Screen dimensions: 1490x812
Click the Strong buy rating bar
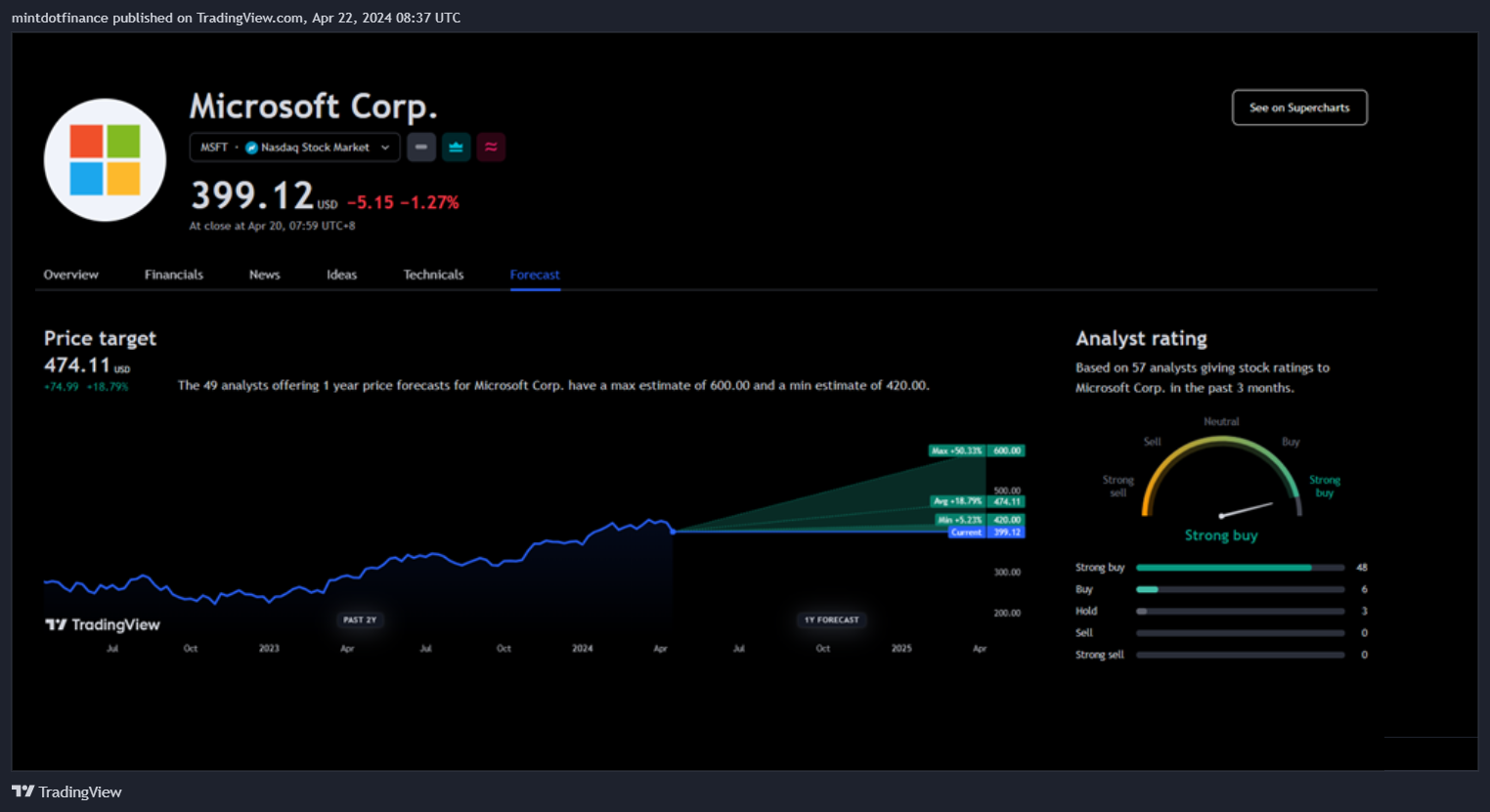1240,568
